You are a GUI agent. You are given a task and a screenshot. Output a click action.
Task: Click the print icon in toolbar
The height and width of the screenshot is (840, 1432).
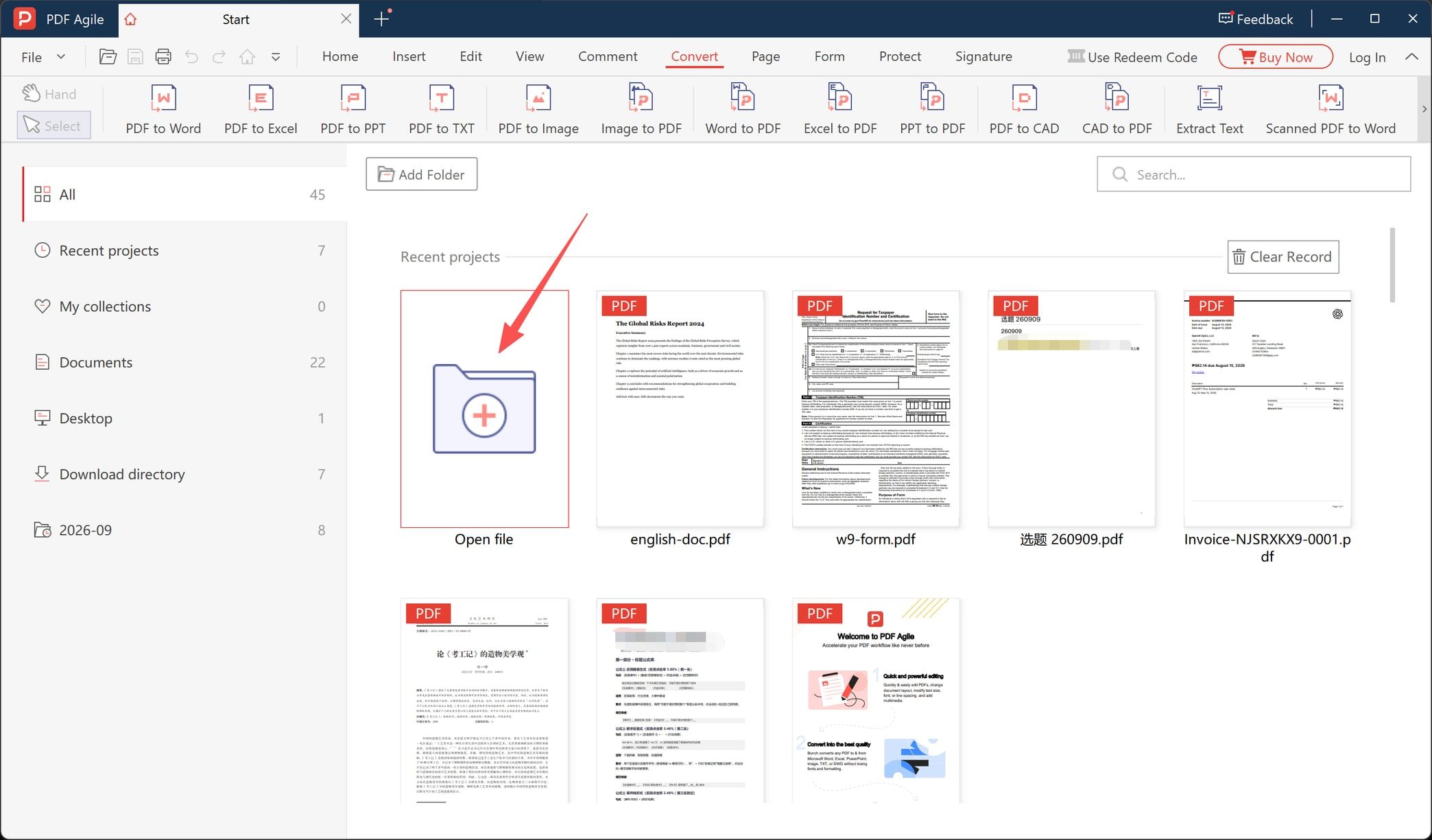coord(163,57)
